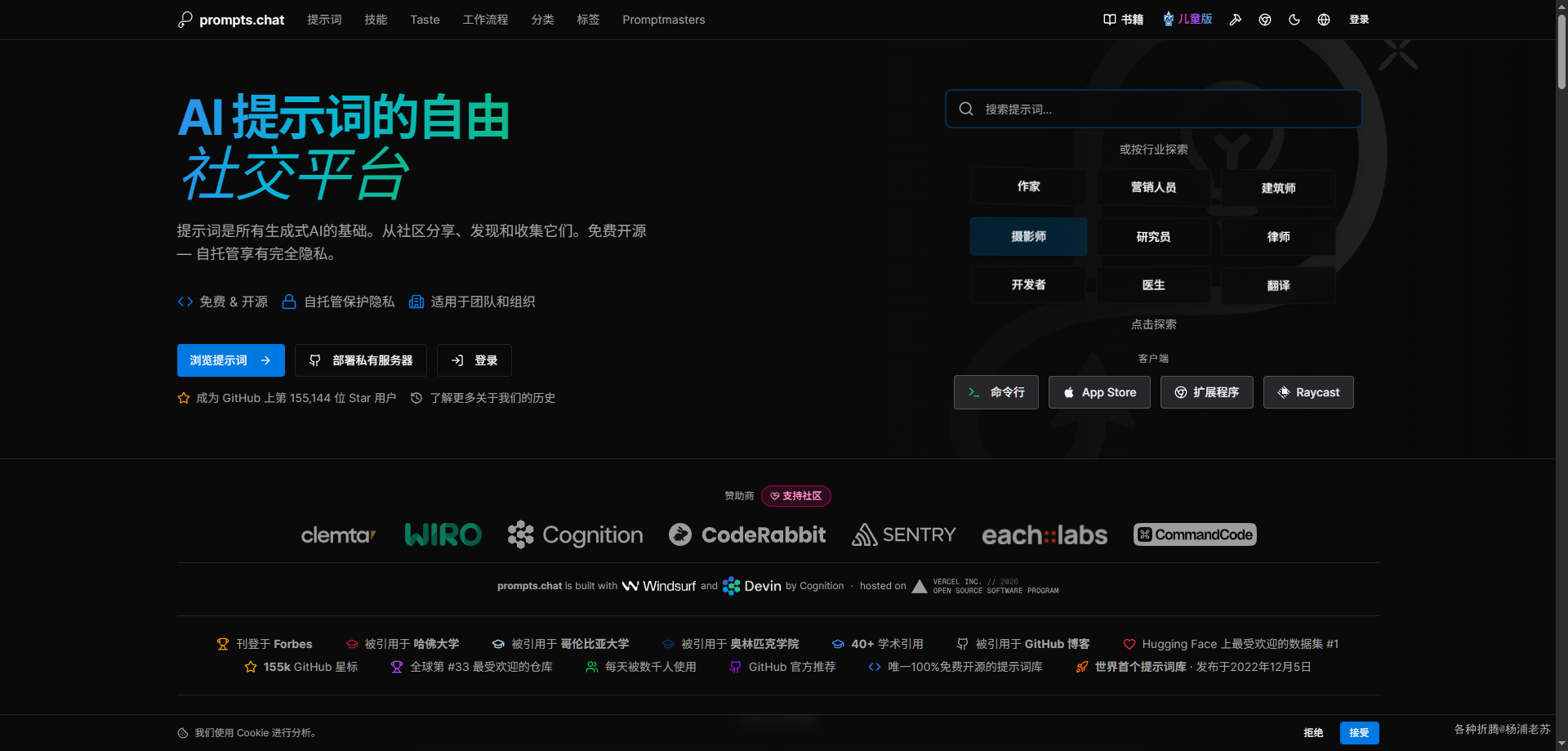Open the 提示词 menu item
1568x751 pixels.
tap(324, 20)
